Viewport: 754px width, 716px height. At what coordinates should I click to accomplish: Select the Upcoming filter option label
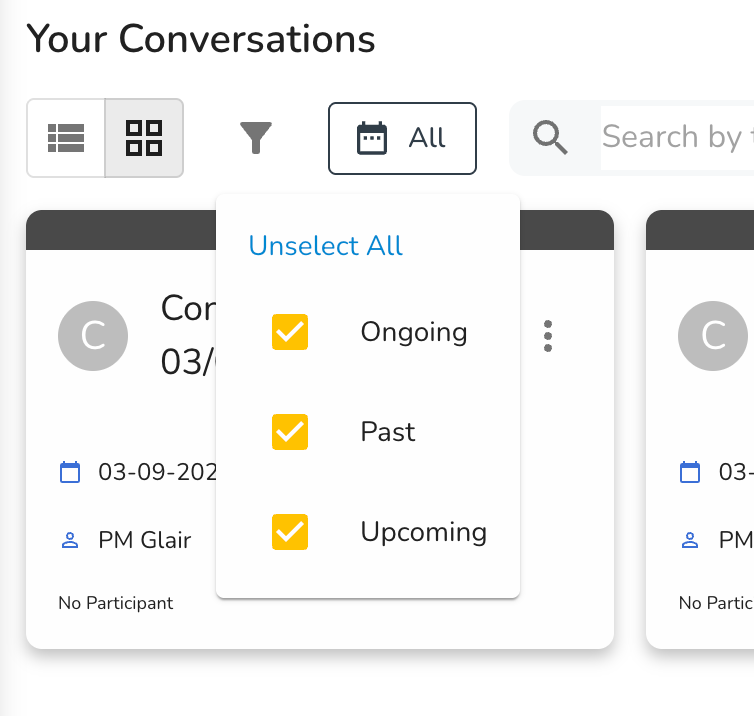point(424,532)
